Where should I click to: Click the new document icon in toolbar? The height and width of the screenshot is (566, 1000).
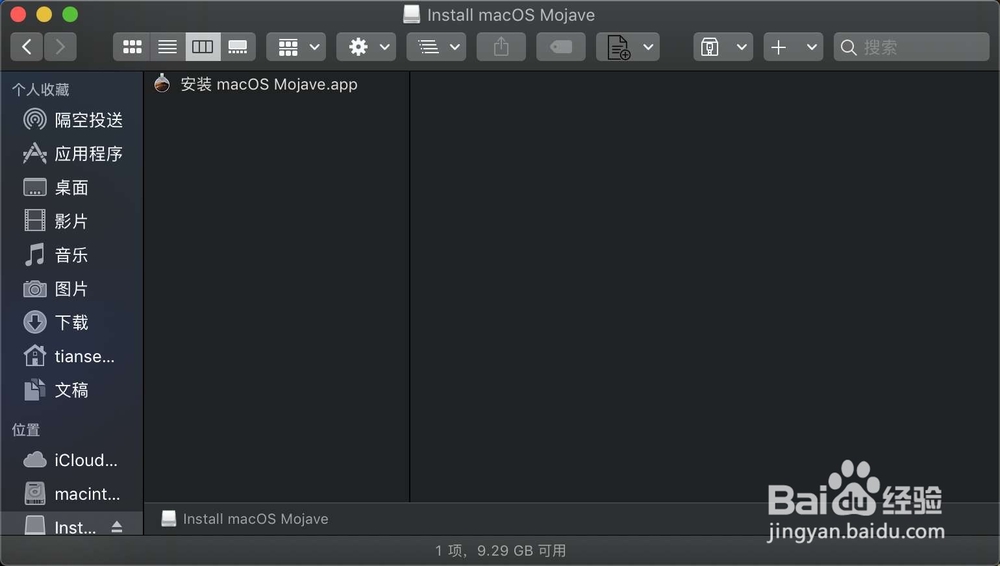[x=618, y=47]
